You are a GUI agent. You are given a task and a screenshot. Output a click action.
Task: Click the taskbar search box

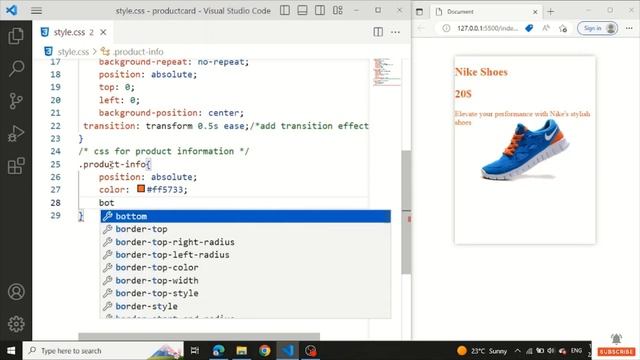click(x=103, y=351)
